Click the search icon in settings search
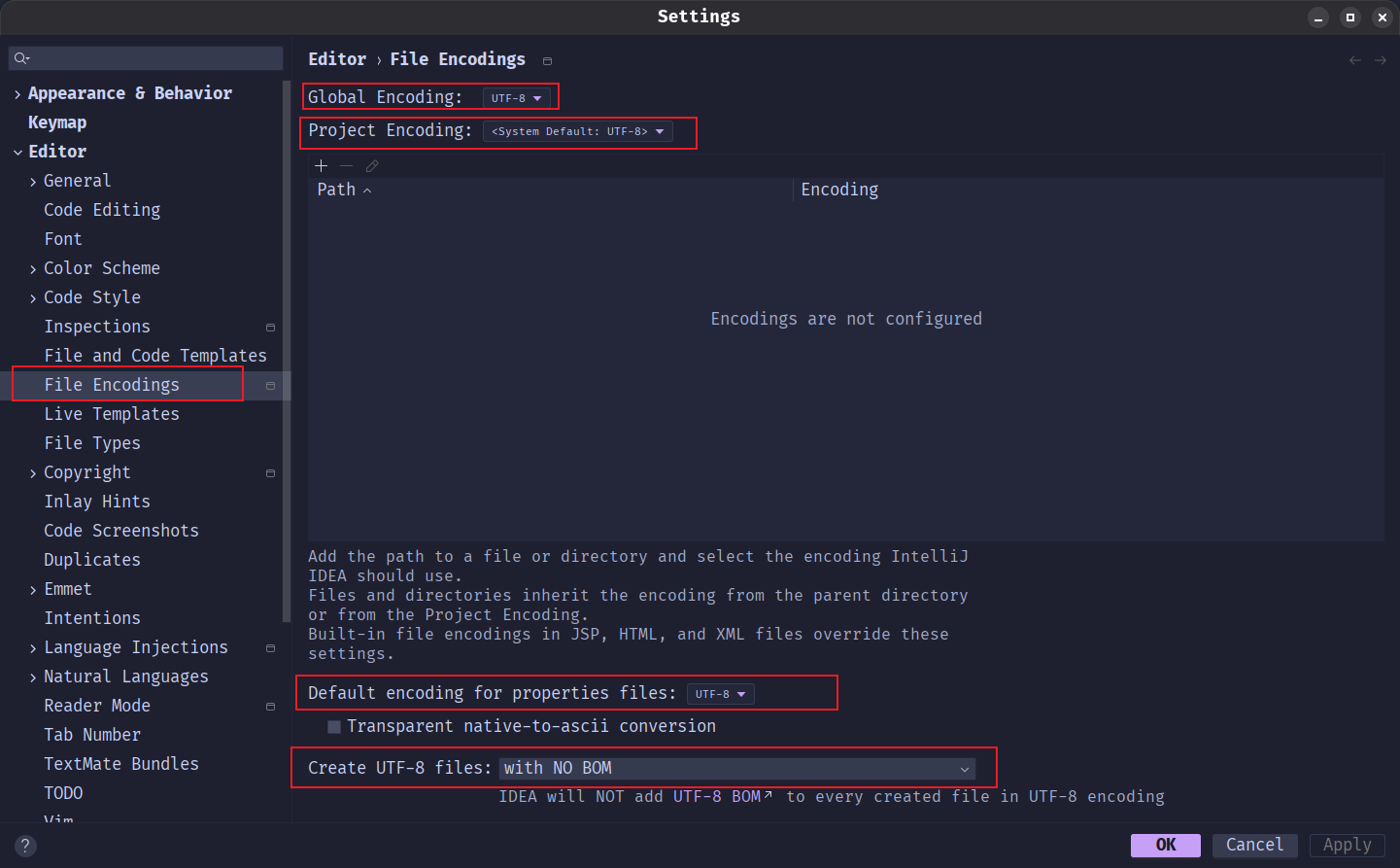The height and width of the screenshot is (868, 1400). (x=21, y=58)
